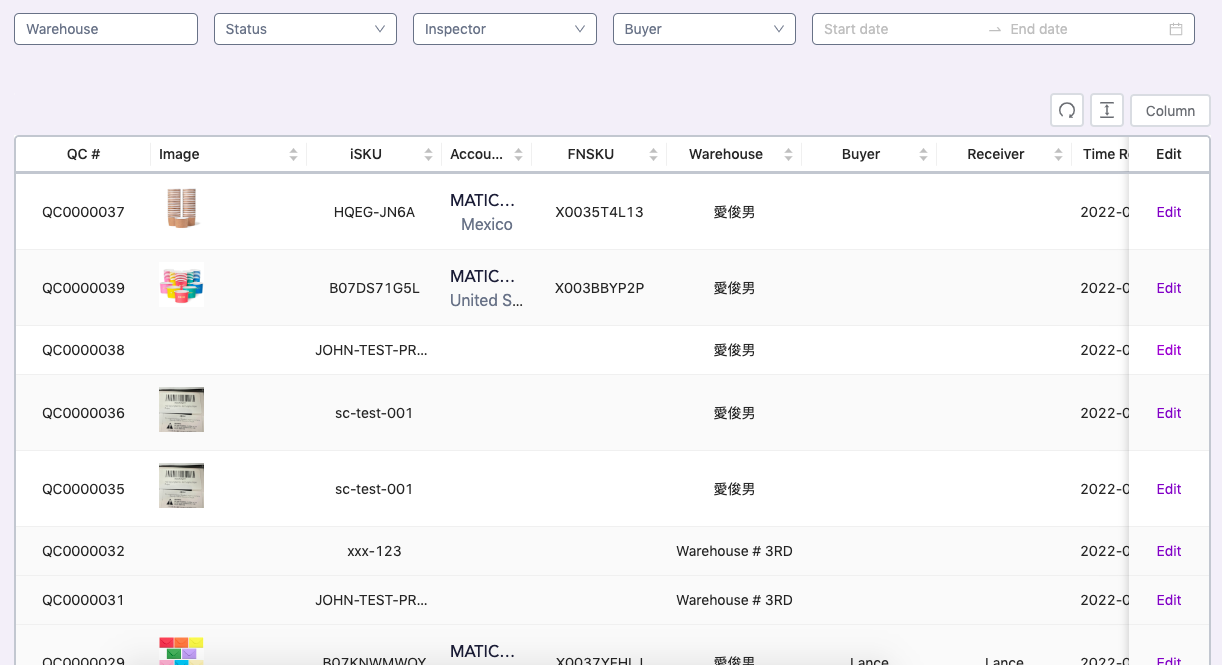
Task: Open the Buyer dropdown filter
Action: pyautogui.click(x=704, y=29)
